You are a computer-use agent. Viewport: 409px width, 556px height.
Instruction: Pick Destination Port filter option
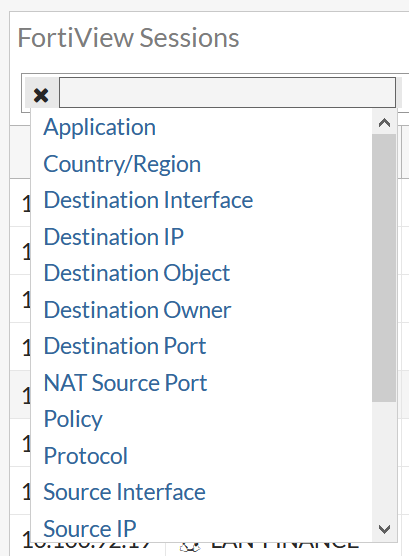click(125, 346)
